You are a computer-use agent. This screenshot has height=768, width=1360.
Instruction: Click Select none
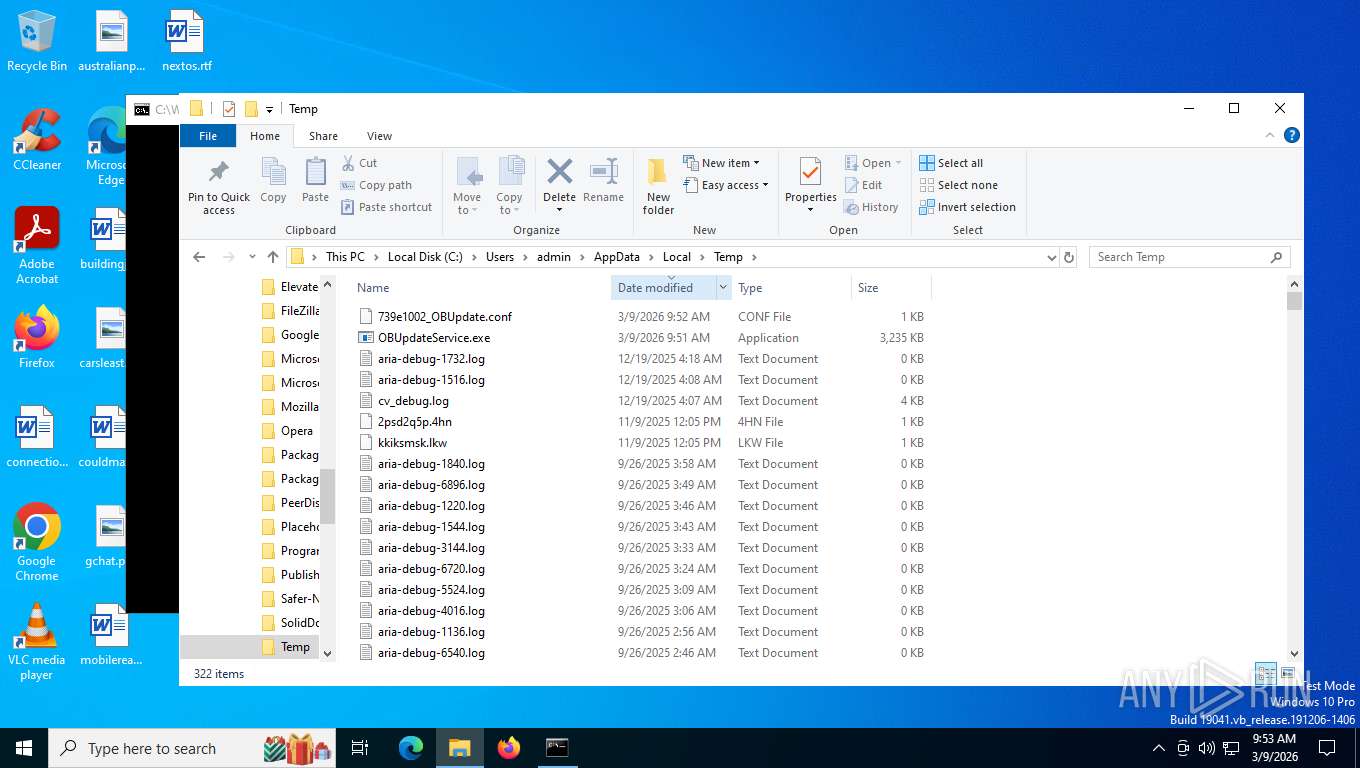[x=958, y=185]
